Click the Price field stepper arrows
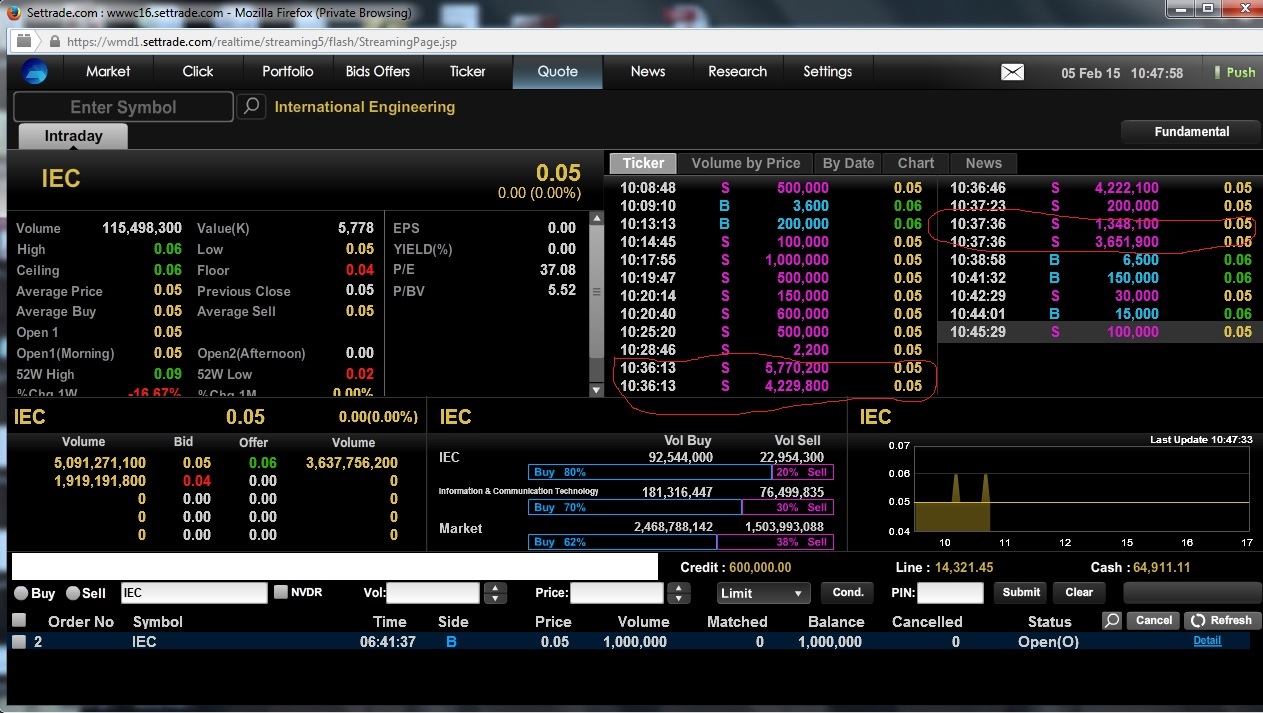Screen dimensions: 1263x713 pos(679,593)
